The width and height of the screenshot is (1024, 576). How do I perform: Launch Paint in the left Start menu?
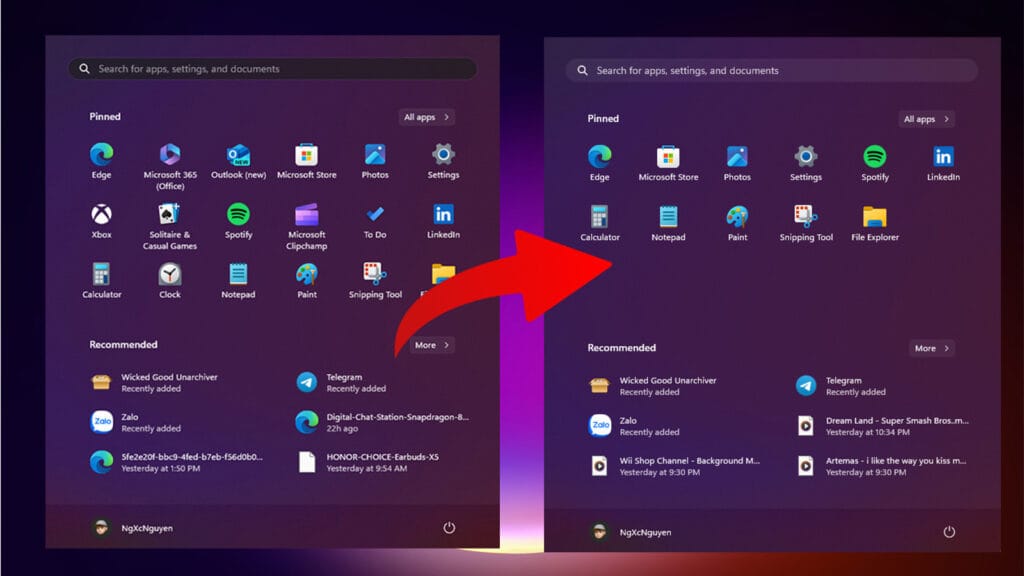point(306,281)
